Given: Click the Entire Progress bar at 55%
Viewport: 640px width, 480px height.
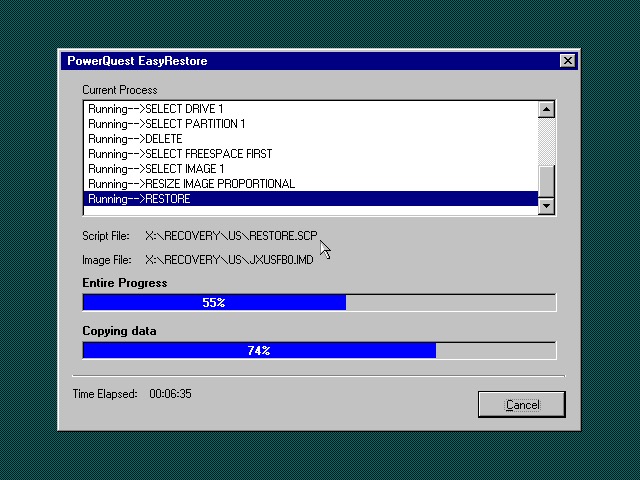Looking at the screenshot, I should [x=214, y=302].
